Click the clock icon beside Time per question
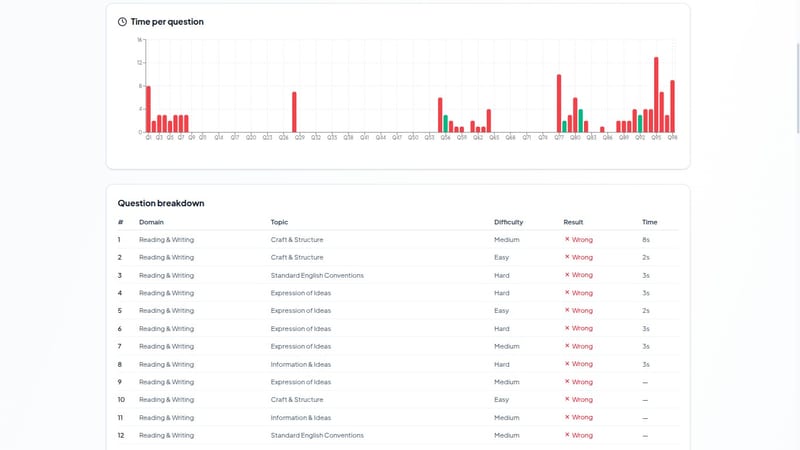 point(122,21)
